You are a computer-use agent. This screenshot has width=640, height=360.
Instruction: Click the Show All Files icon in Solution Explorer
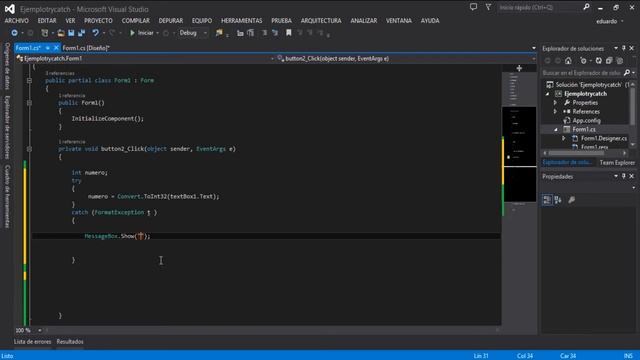[x=620, y=60]
